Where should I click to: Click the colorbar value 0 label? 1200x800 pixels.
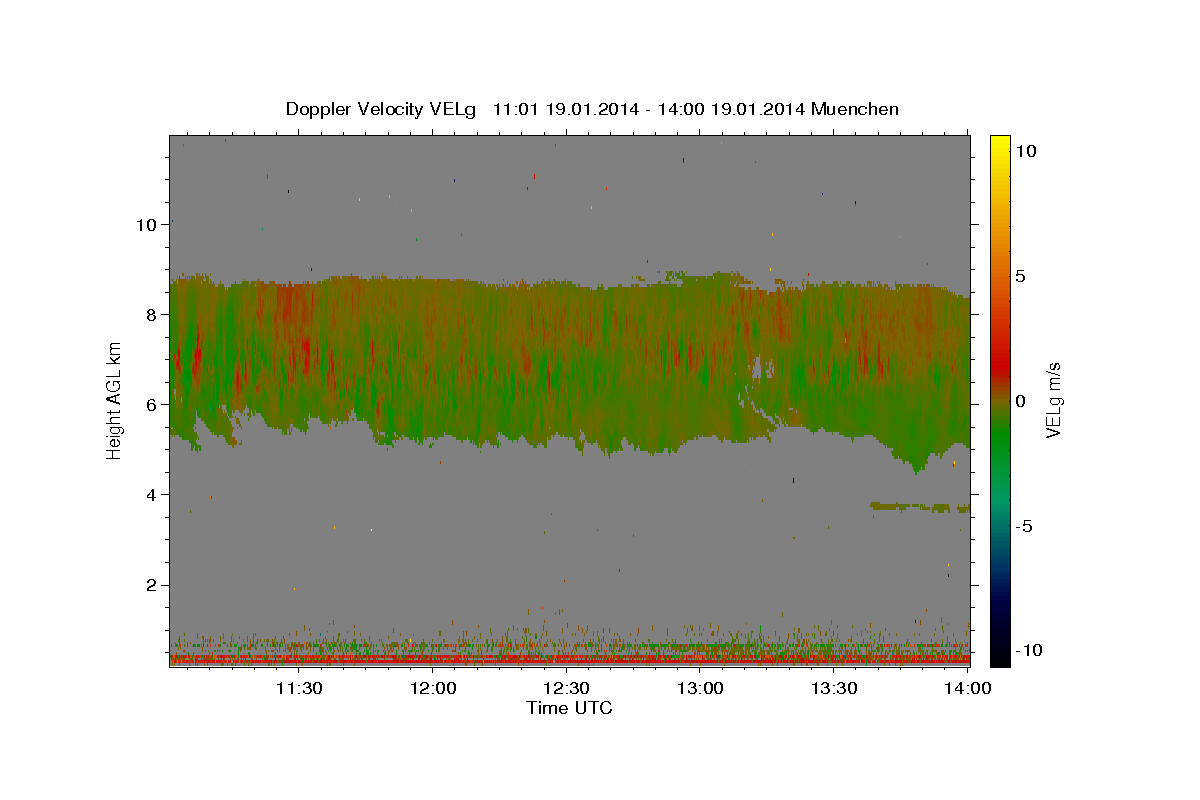(1019, 400)
